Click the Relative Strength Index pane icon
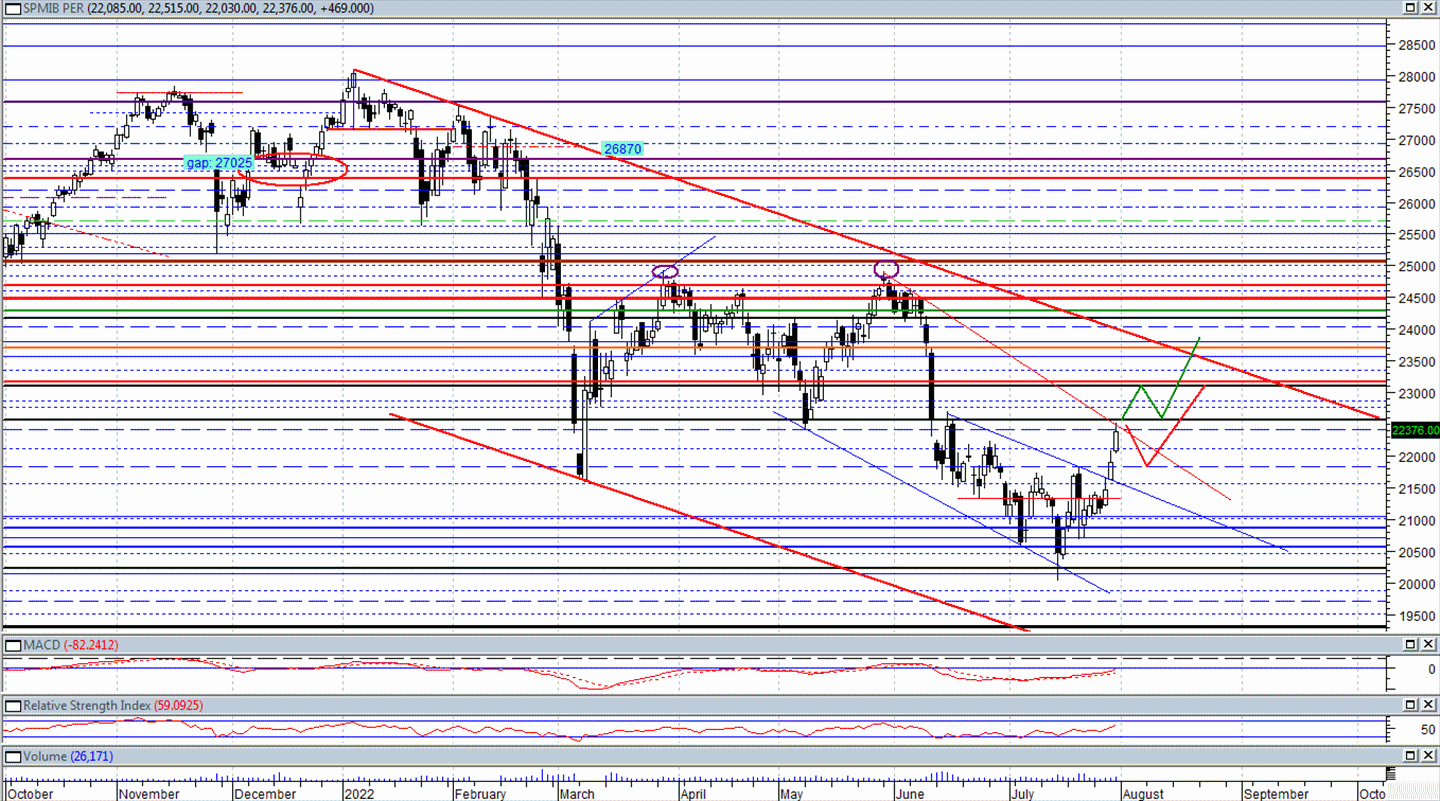 coord(11,705)
